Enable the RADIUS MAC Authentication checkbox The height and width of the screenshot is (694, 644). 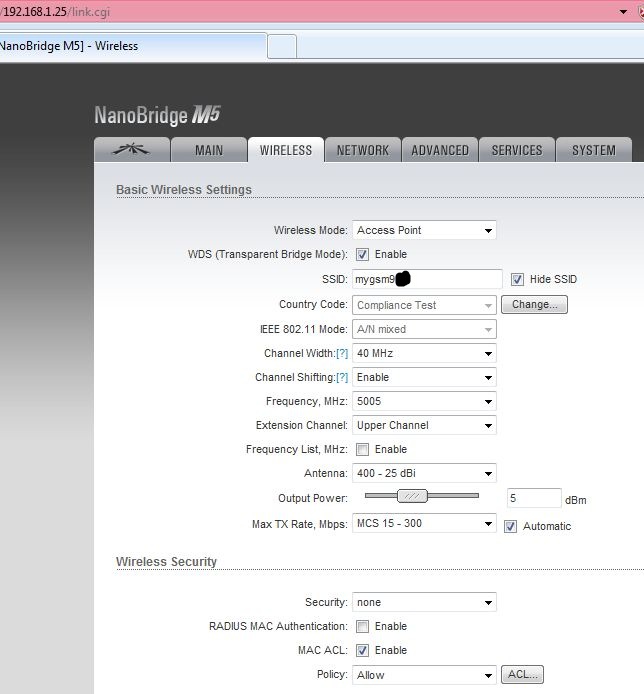(x=362, y=626)
